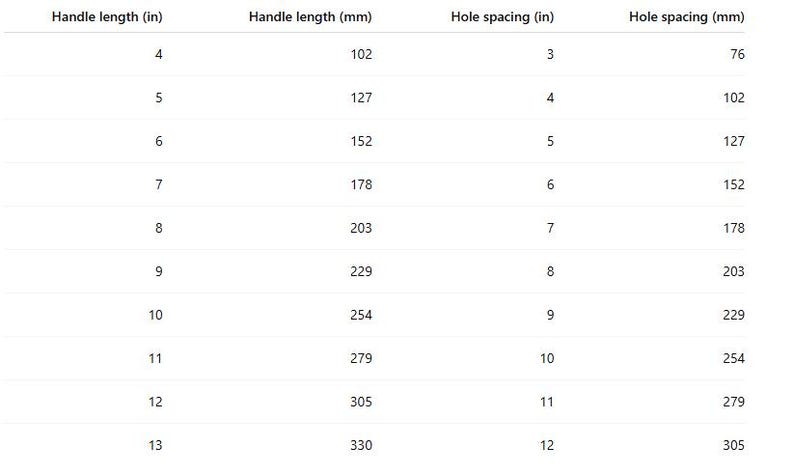Select the 76 hole spacing mm cell
This screenshot has width=794, height=475.
pos(737,54)
